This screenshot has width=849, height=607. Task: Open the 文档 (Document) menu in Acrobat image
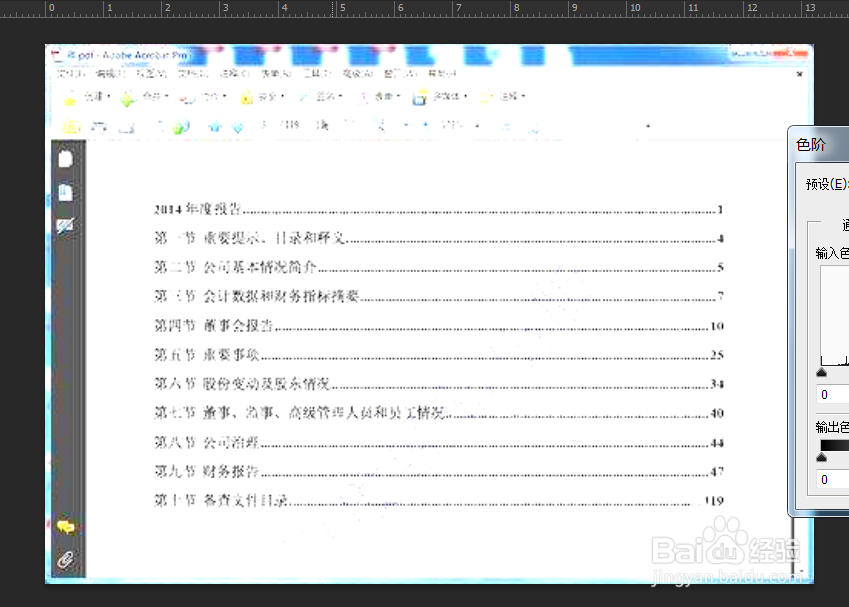(192, 73)
